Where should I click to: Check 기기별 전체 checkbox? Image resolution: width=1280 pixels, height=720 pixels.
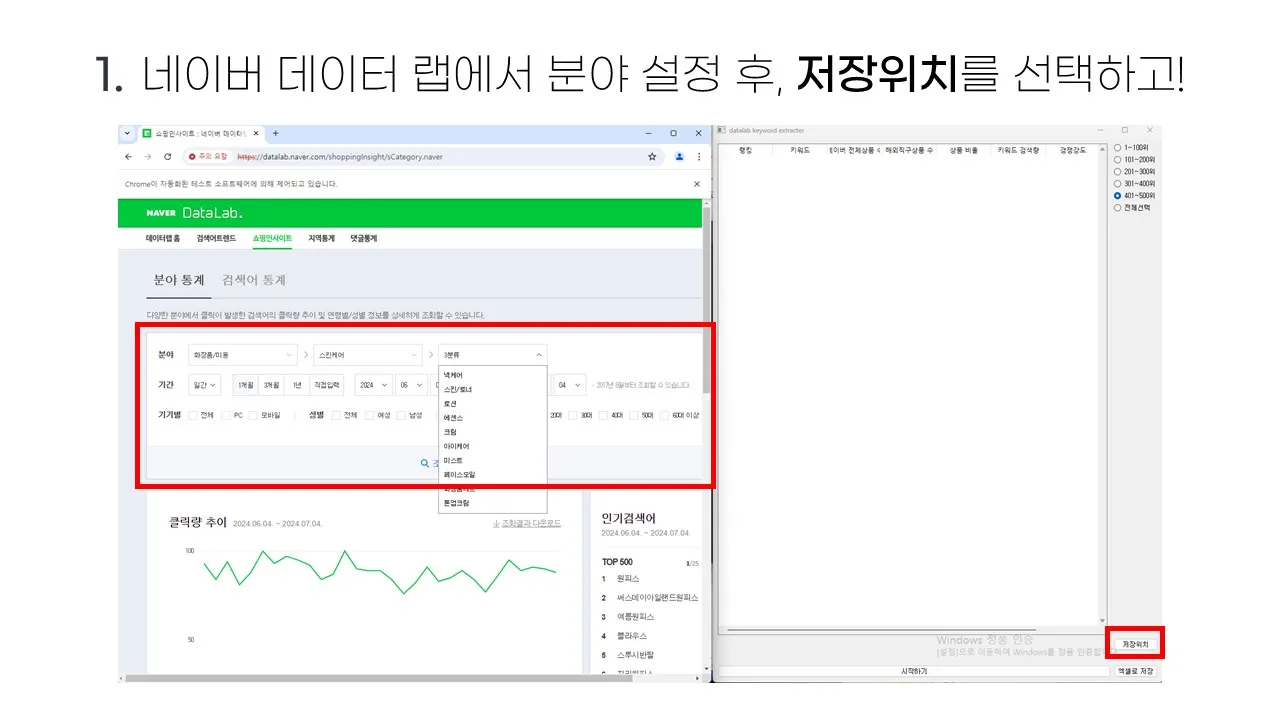[x=192, y=415]
